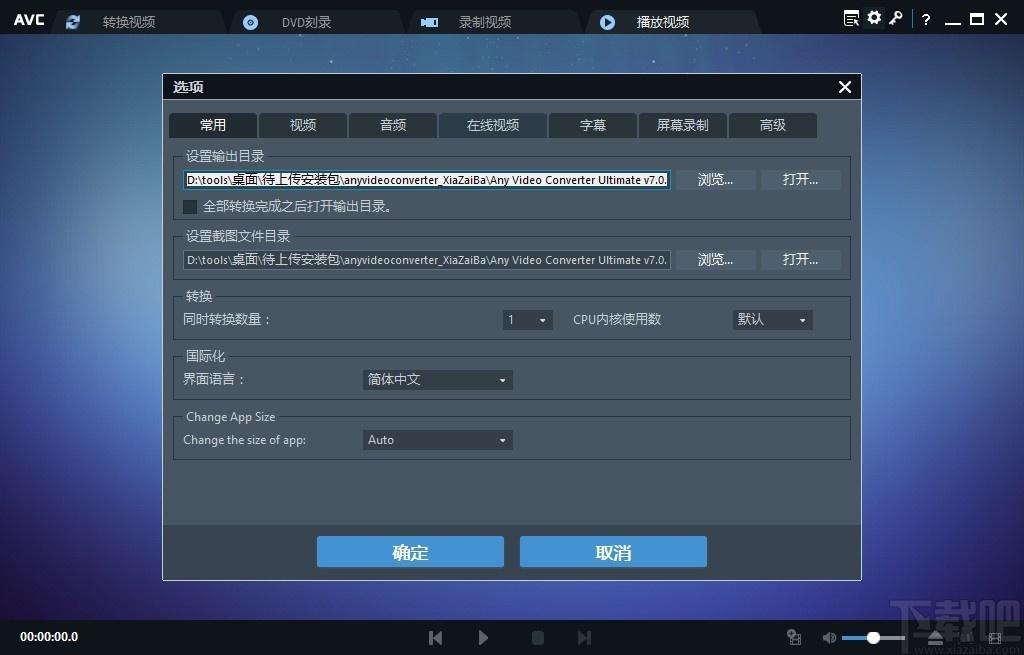Image resolution: width=1024 pixels, height=655 pixels.
Task: Select the 常用 options tab
Action: click(x=213, y=125)
